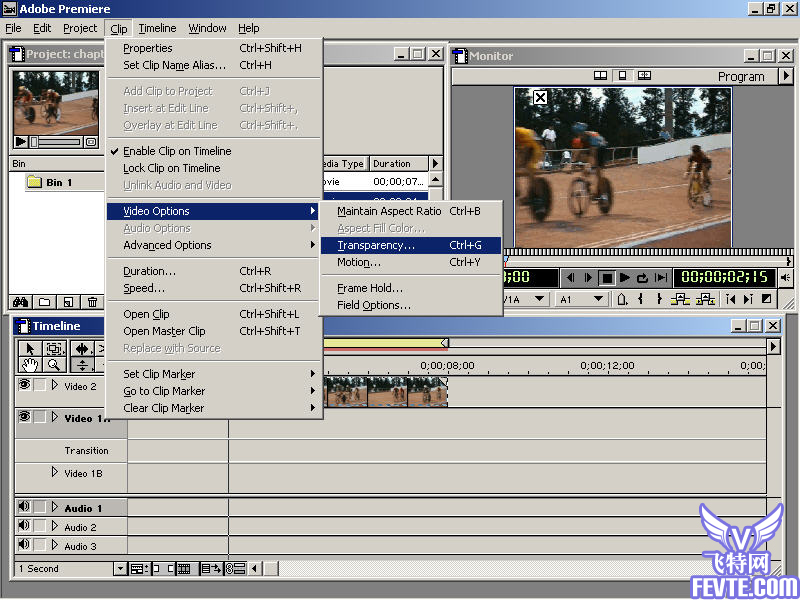
Task: Toggle Sync Mode icon in Timeline footer
Action: [236, 568]
